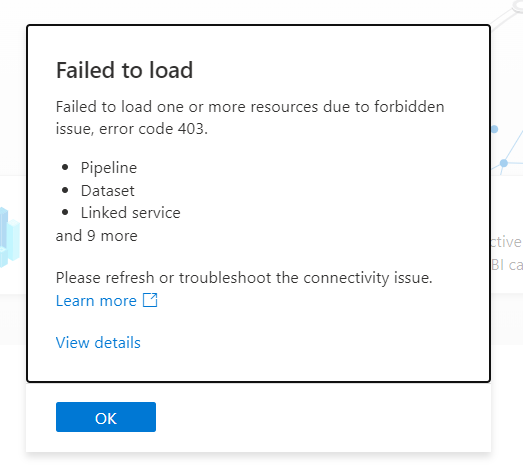Click the partially hidden "BI ca" background text

pyautogui.click(x=507, y=265)
